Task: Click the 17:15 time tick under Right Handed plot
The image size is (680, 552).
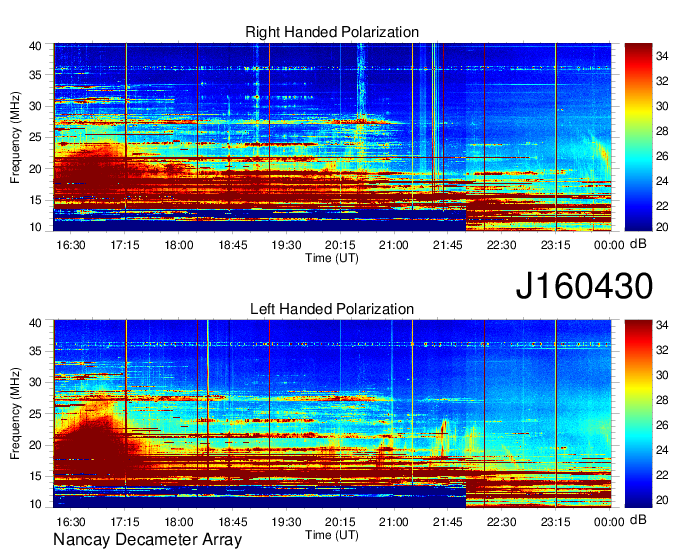Action: (x=125, y=245)
